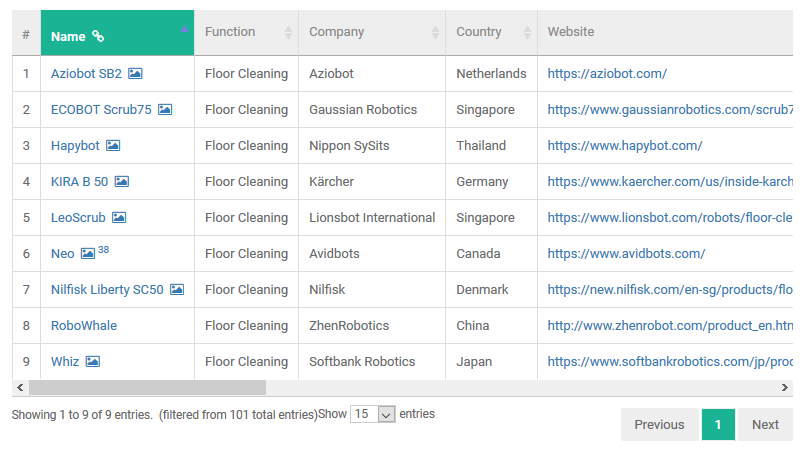This screenshot has width=806, height=454.
Task: Go to the Next page
Action: [x=765, y=425]
